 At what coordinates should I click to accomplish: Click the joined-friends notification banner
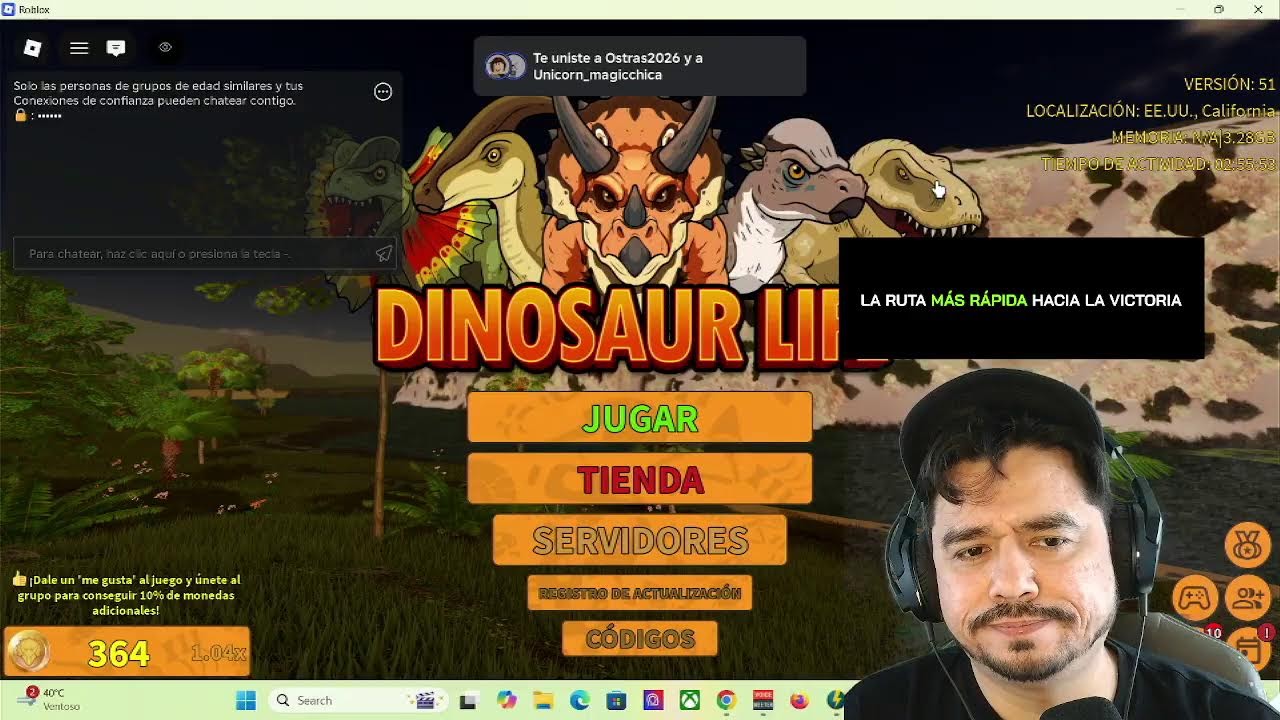[640, 66]
